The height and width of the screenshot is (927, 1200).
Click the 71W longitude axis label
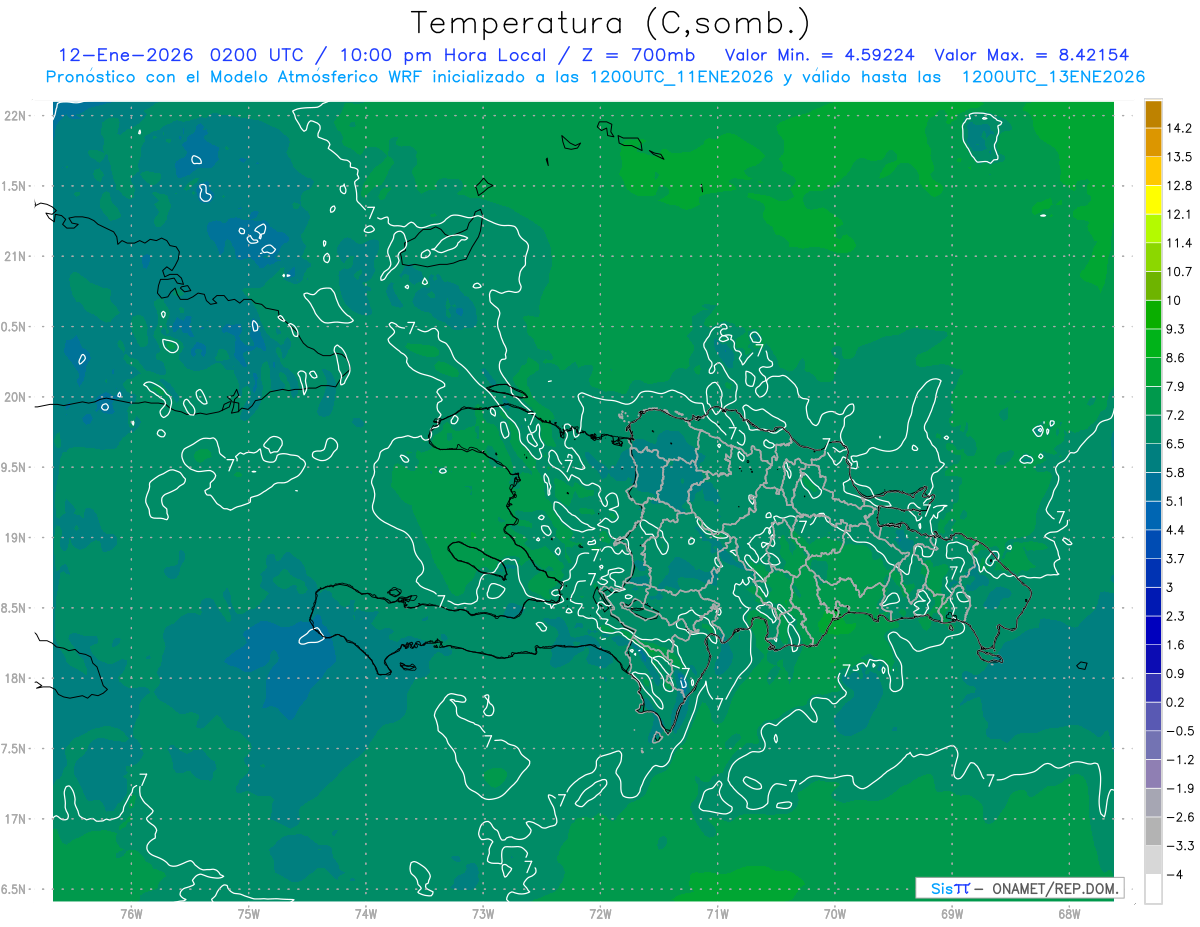(x=717, y=913)
